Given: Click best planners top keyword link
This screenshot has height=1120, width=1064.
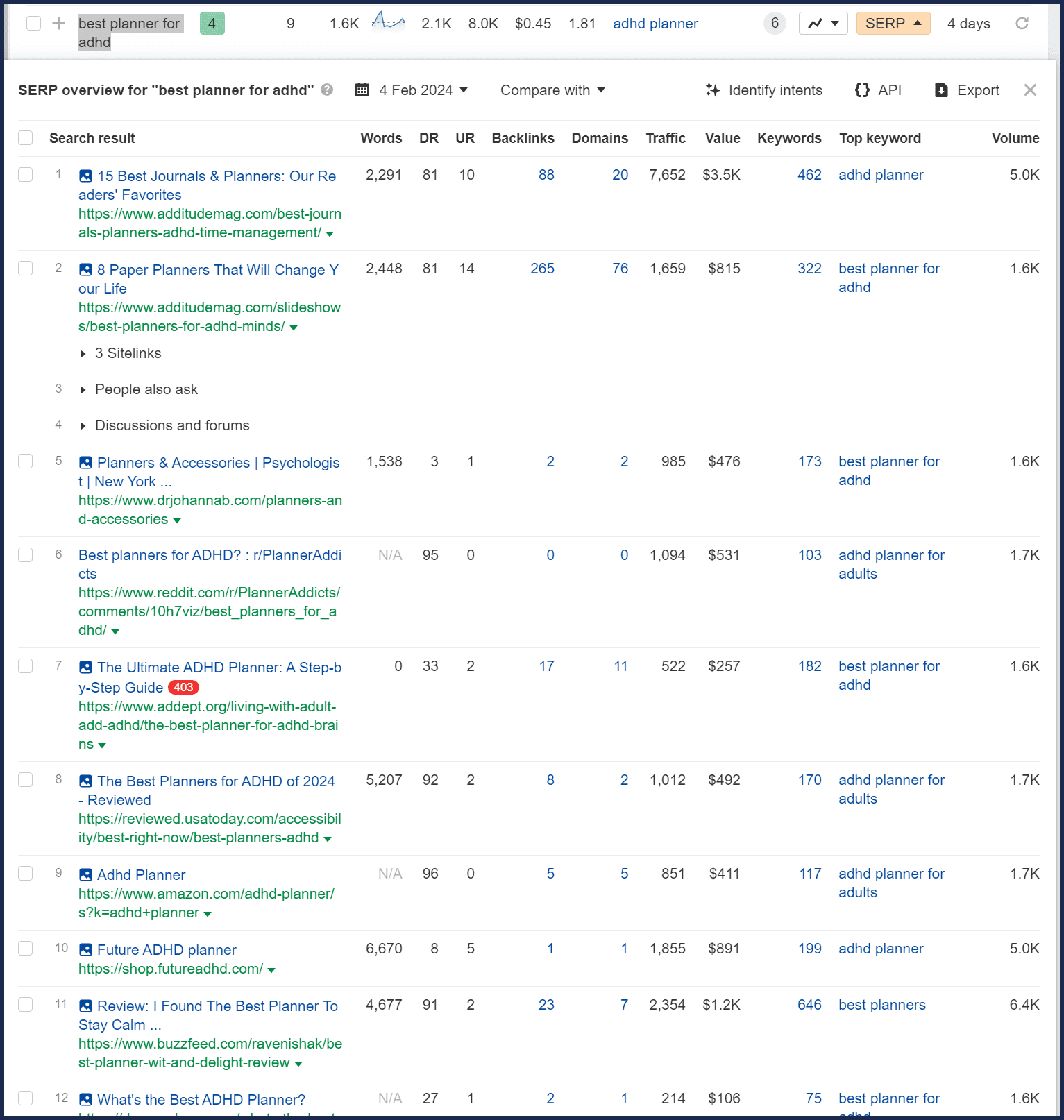Looking at the screenshot, I should pos(882,1005).
